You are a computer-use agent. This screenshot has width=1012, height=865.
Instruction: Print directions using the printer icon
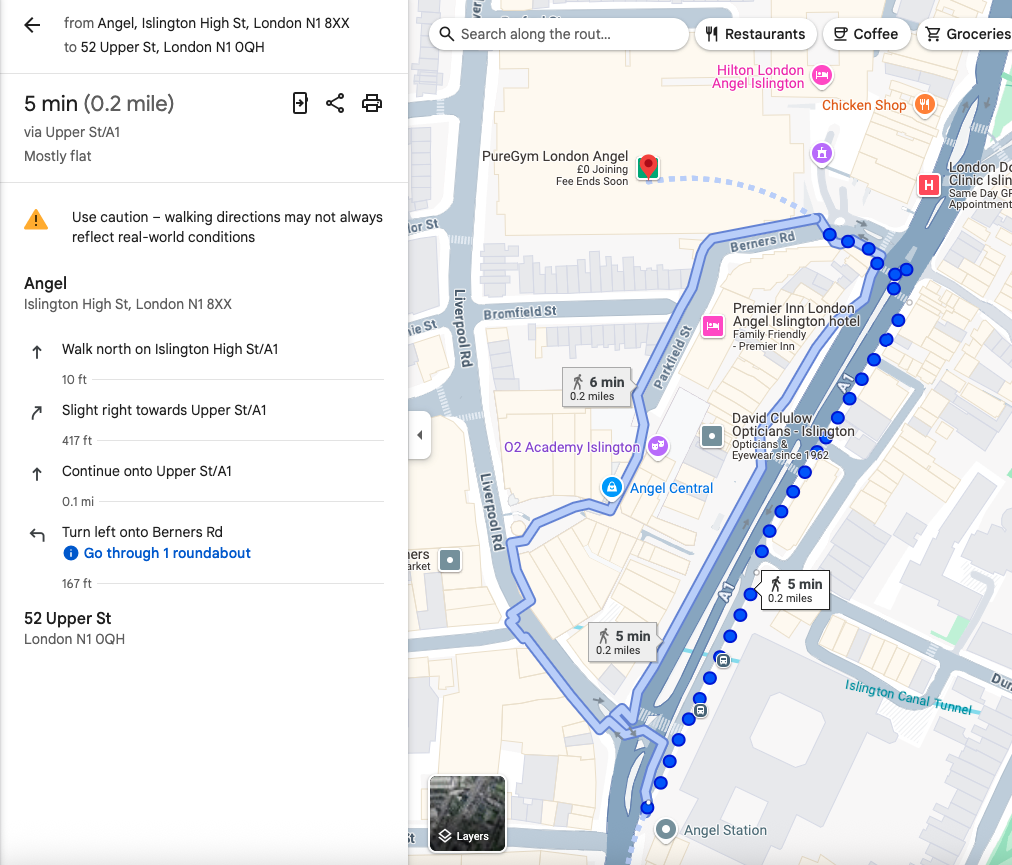(x=372, y=103)
